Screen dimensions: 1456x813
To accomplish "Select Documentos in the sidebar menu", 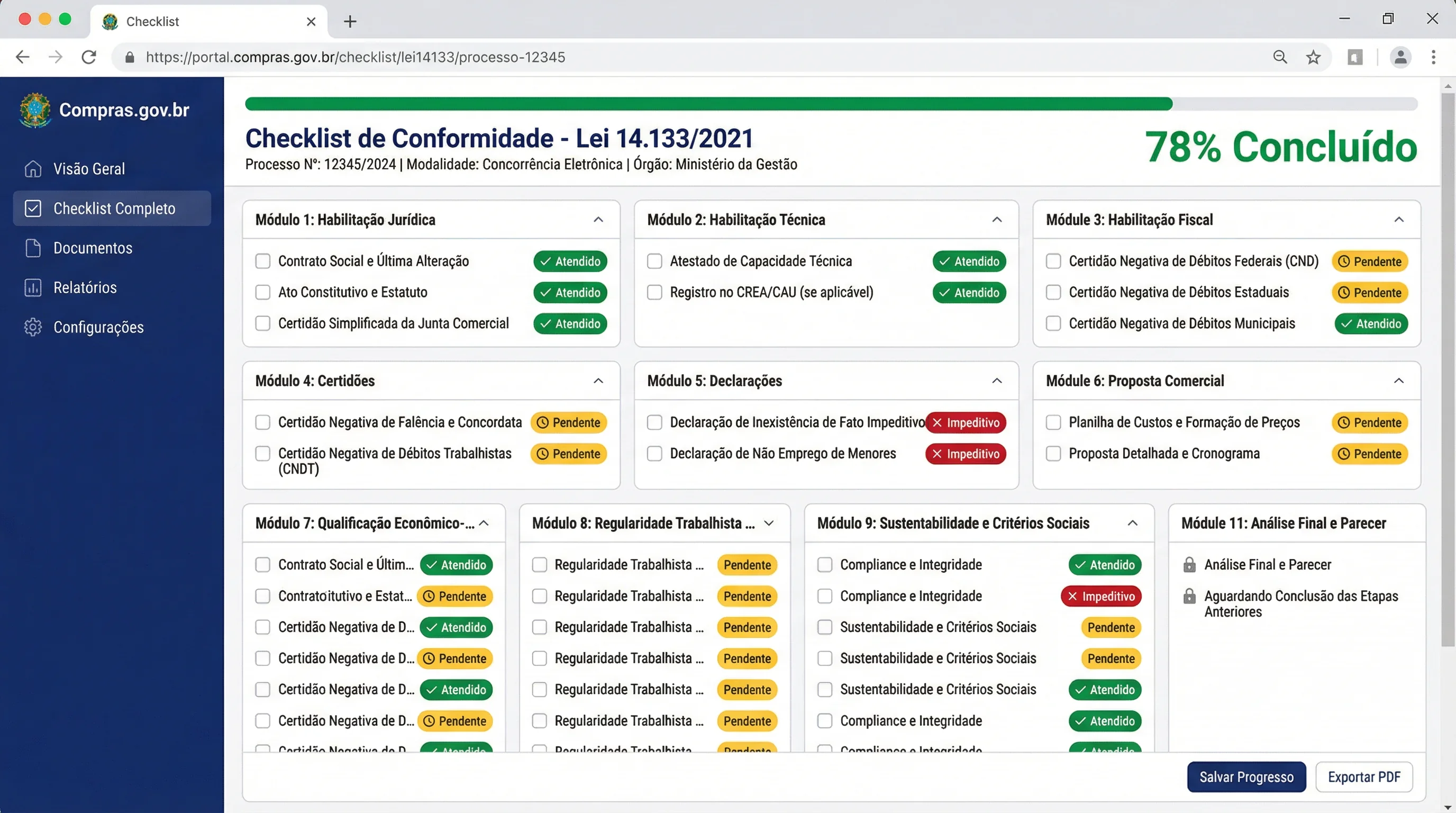I will coord(92,248).
